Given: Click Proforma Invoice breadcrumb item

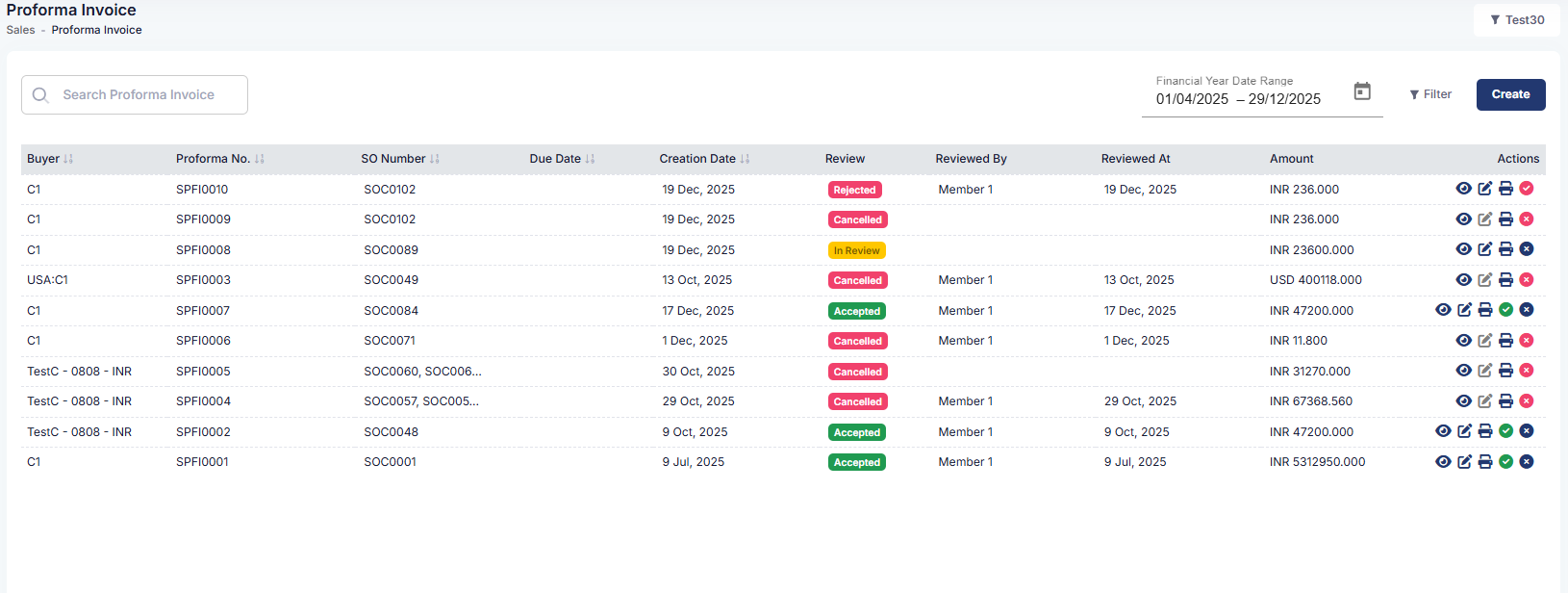Looking at the screenshot, I should pyautogui.click(x=96, y=30).
